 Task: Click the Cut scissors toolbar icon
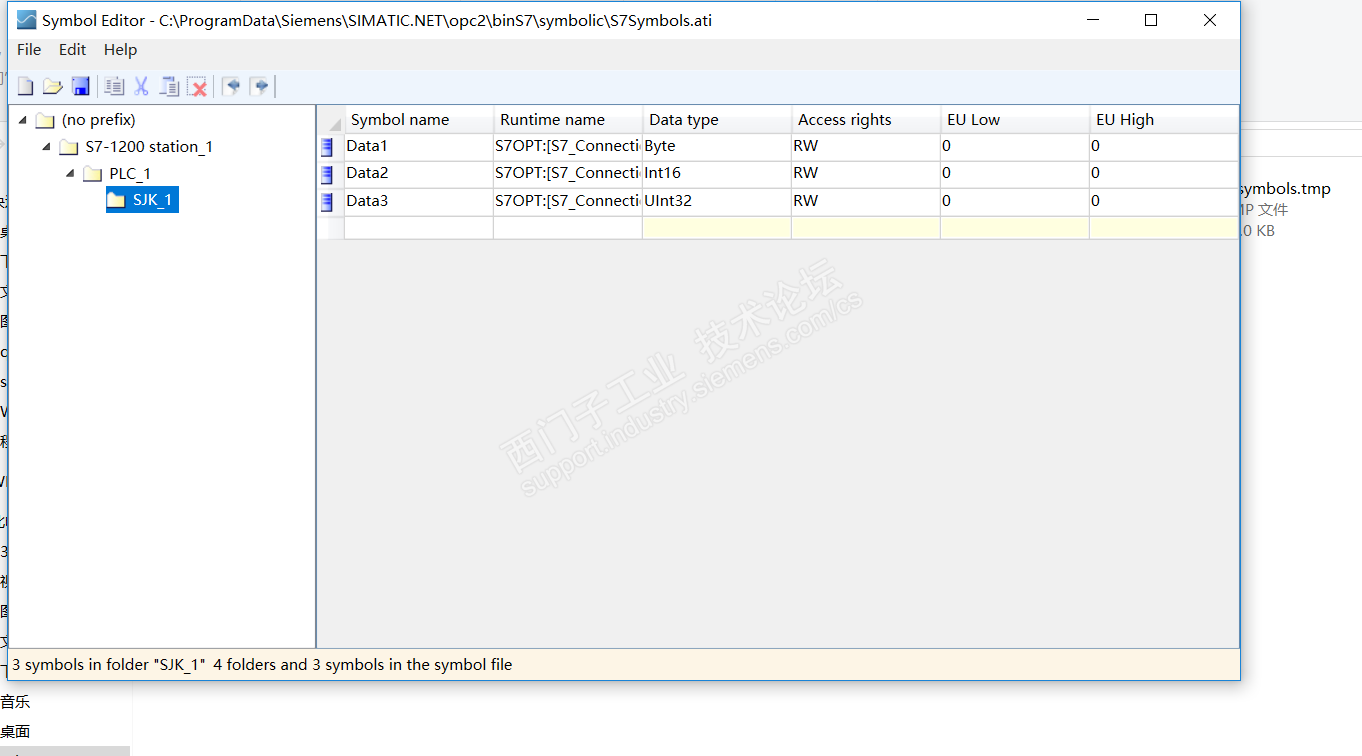tap(141, 87)
